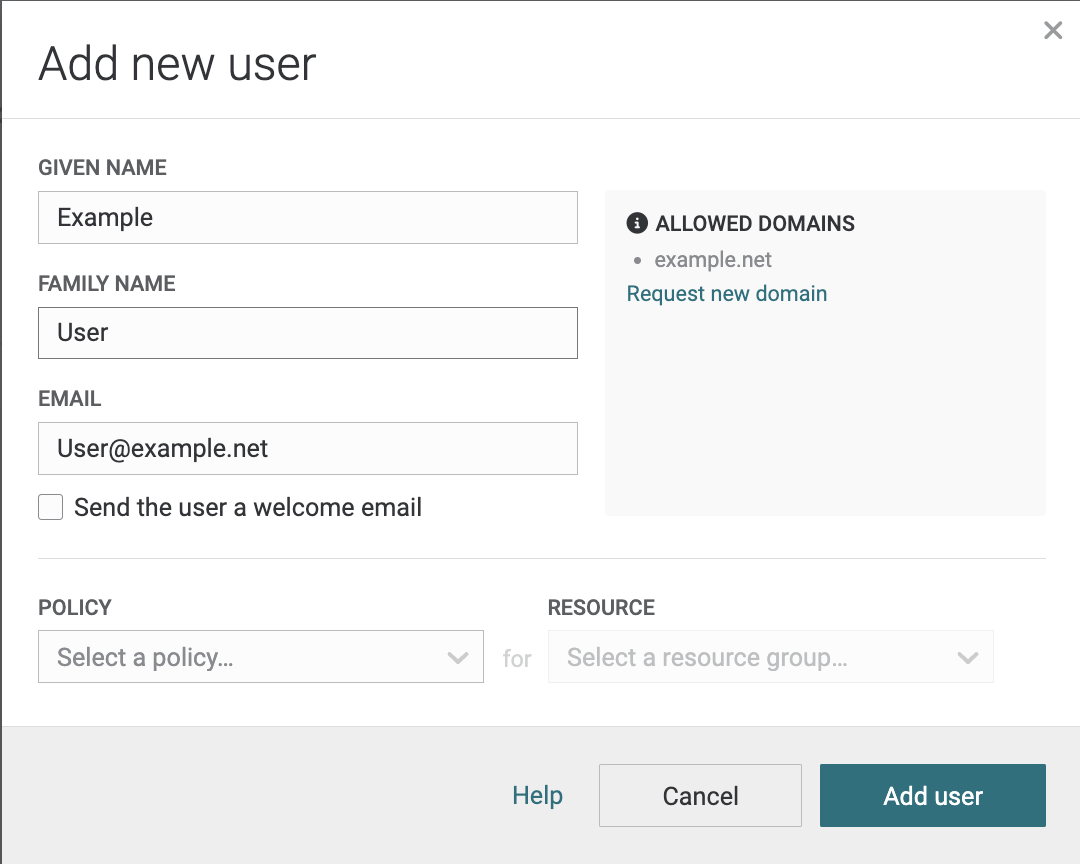Click the Request new domain link
Image resolution: width=1080 pixels, height=864 pixels.
(x=726, y=293)
